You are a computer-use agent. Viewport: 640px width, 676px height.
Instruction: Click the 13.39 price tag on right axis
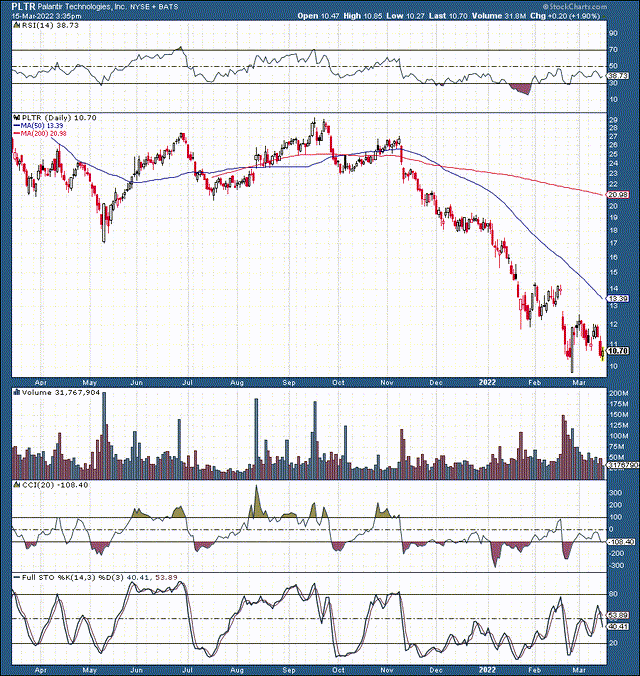[x=618, y=298]
